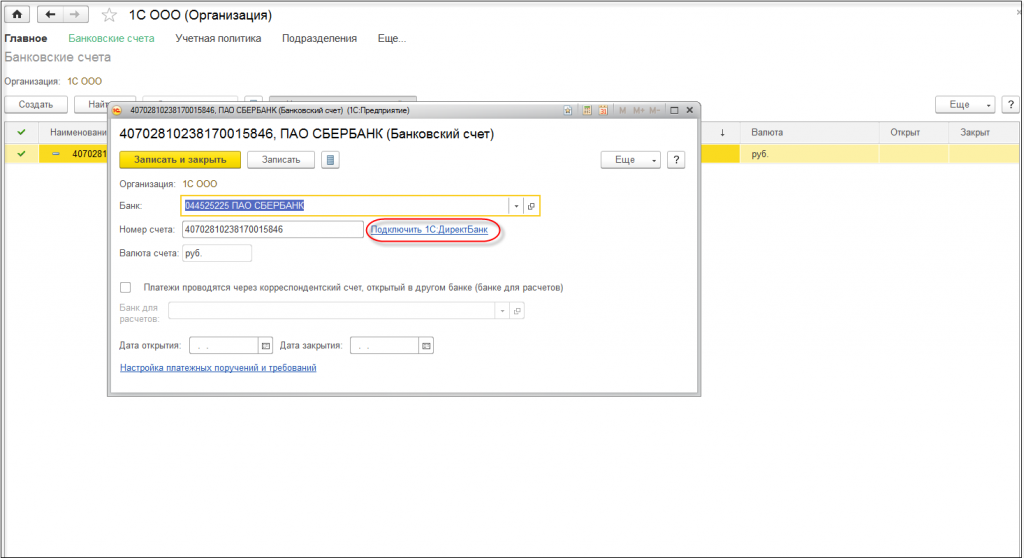This screenshot has width=1024, height=558.
Task: Navigate back with the left arrow
Action: click(x=50, y=14)
